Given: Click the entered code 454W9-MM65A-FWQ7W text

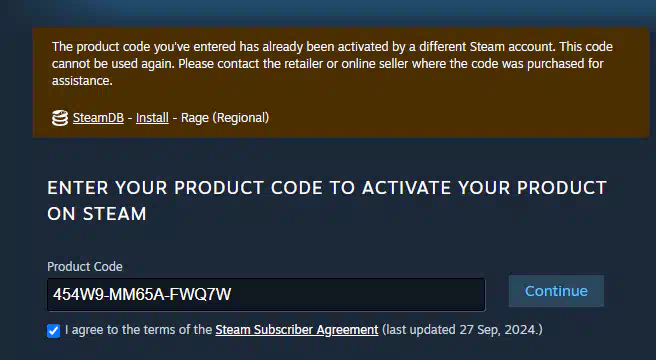Looking at the screenshot, I should 142,295.
